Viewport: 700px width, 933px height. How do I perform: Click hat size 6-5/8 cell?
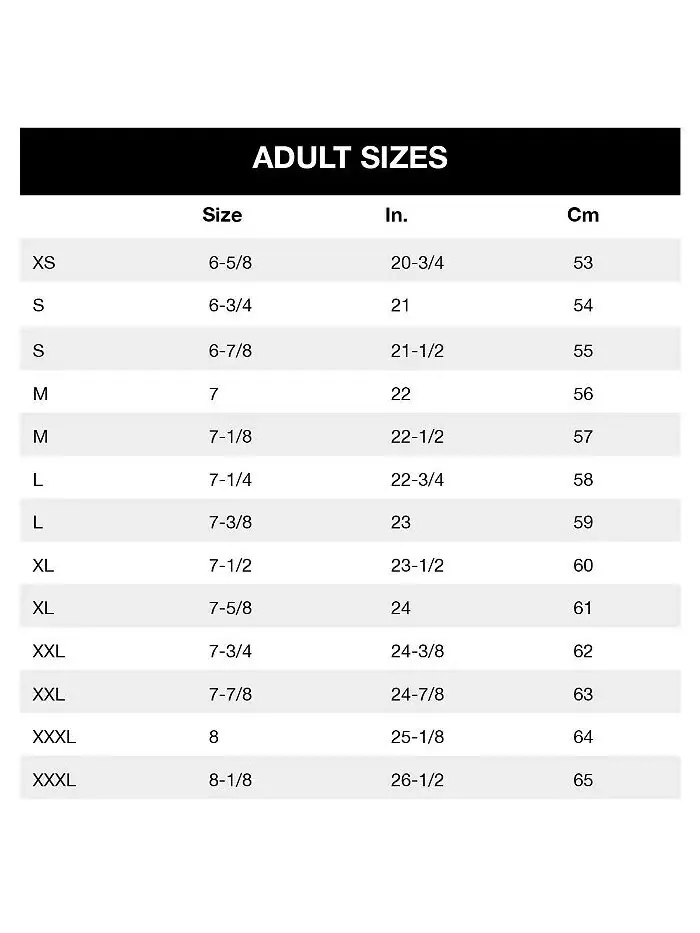click(x=230, y=262)
